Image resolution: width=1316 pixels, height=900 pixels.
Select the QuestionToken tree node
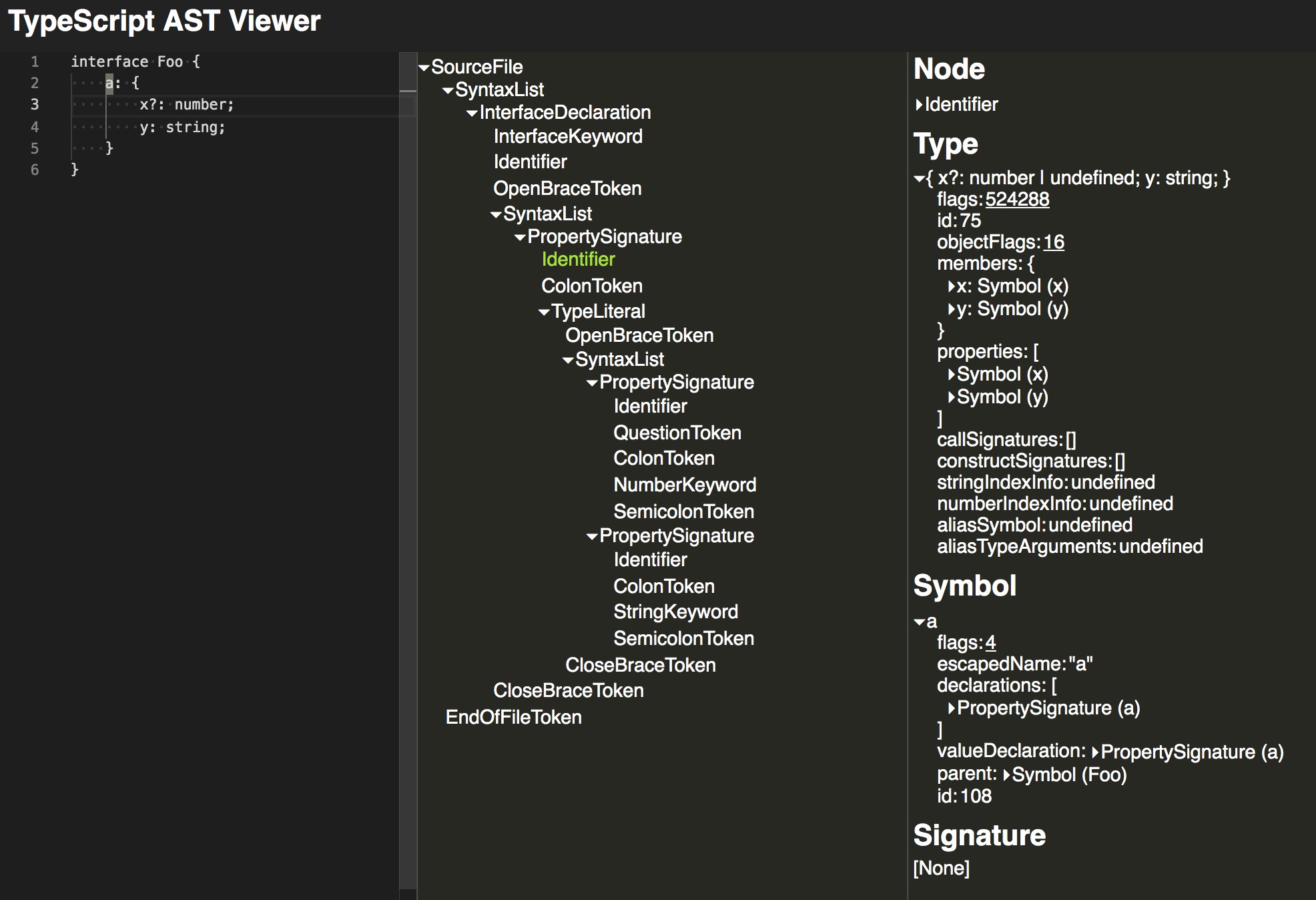tap(677, 433)
